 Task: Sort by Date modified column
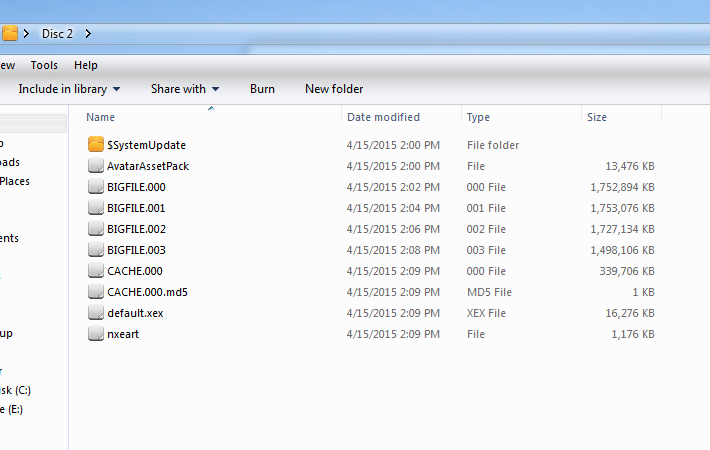383,117
